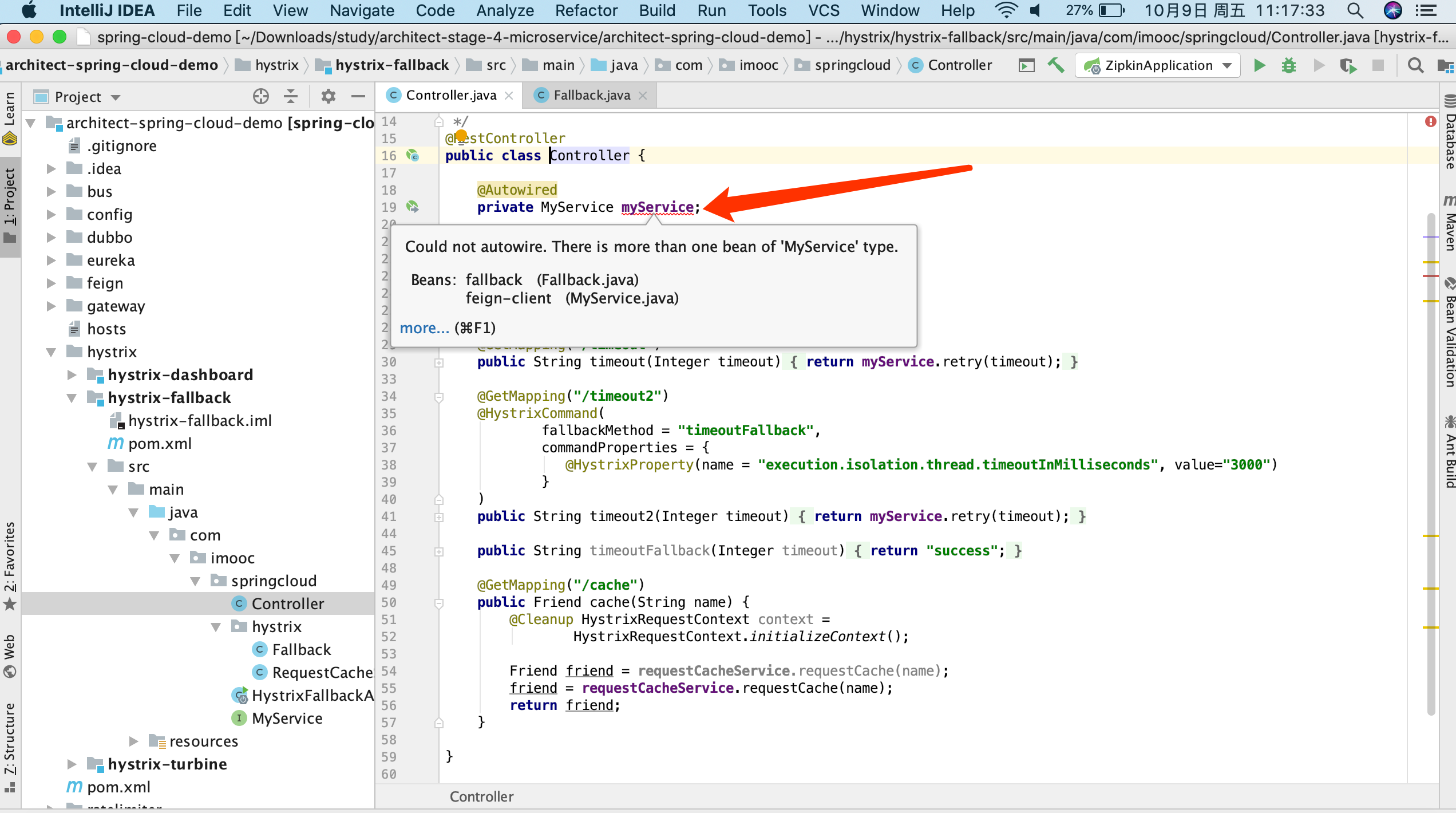Click springcloud in the breadcrumb bar
The height and width of the screenshot is (813, 1456).
click(x=852, y=65)
